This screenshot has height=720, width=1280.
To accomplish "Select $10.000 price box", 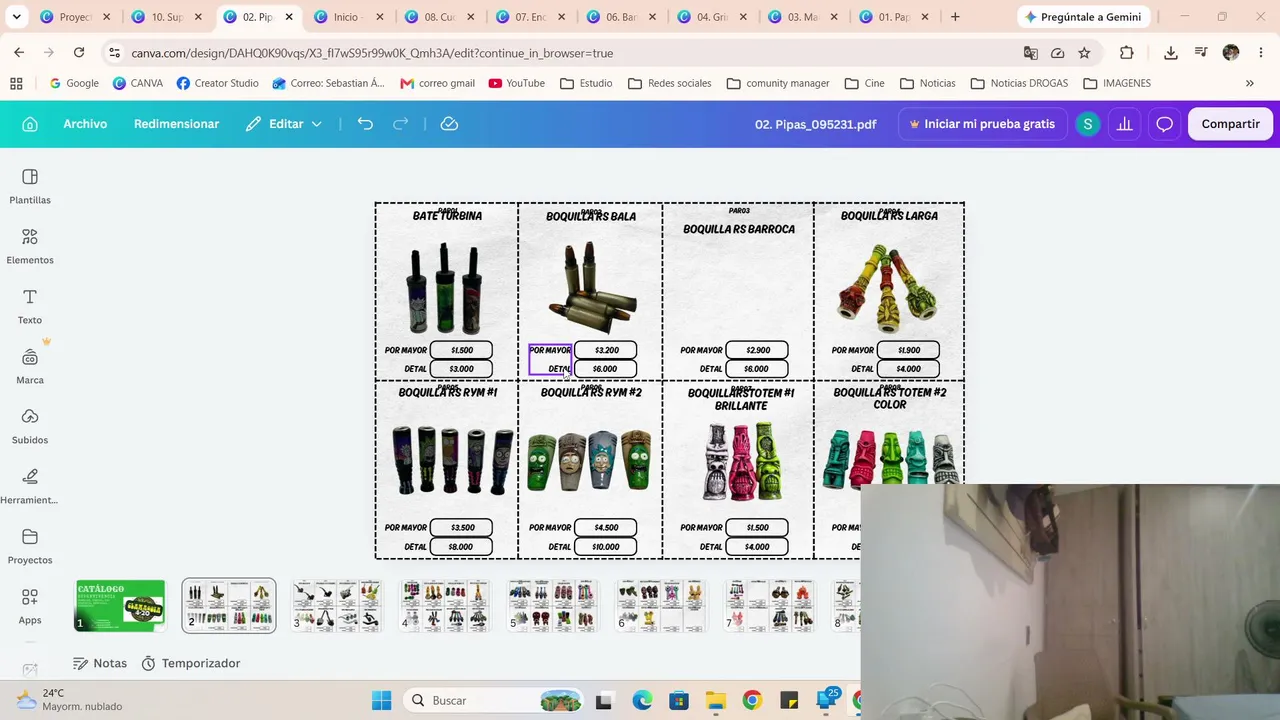I will 606,547.
